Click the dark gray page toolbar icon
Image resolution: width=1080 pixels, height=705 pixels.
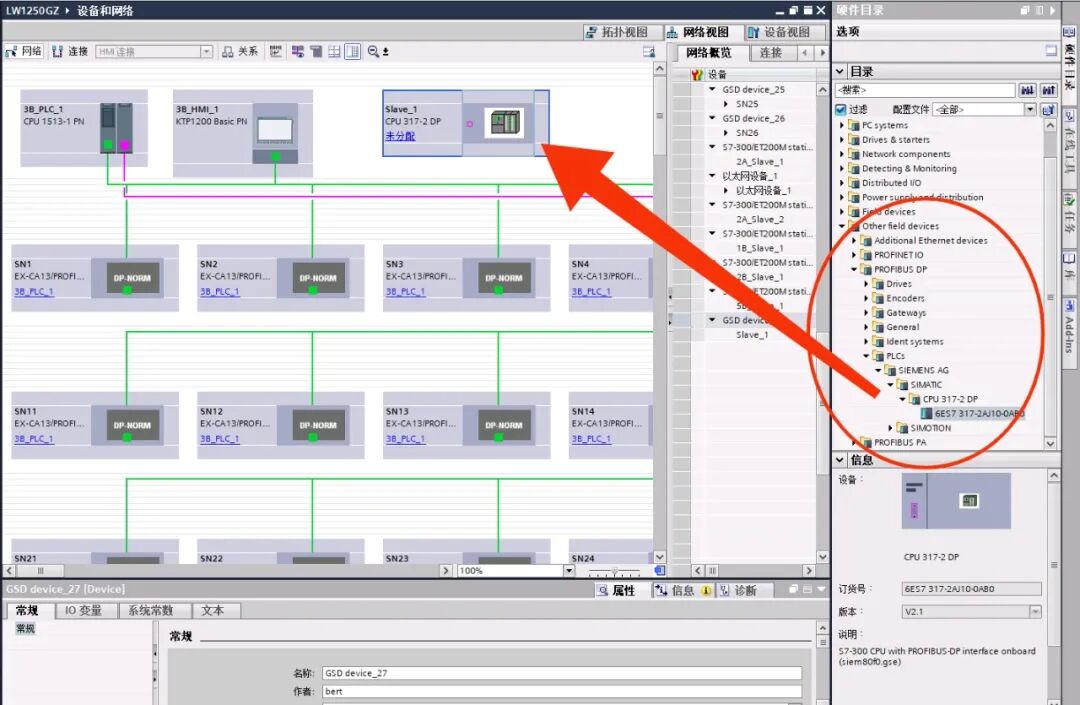click(316, 52)
